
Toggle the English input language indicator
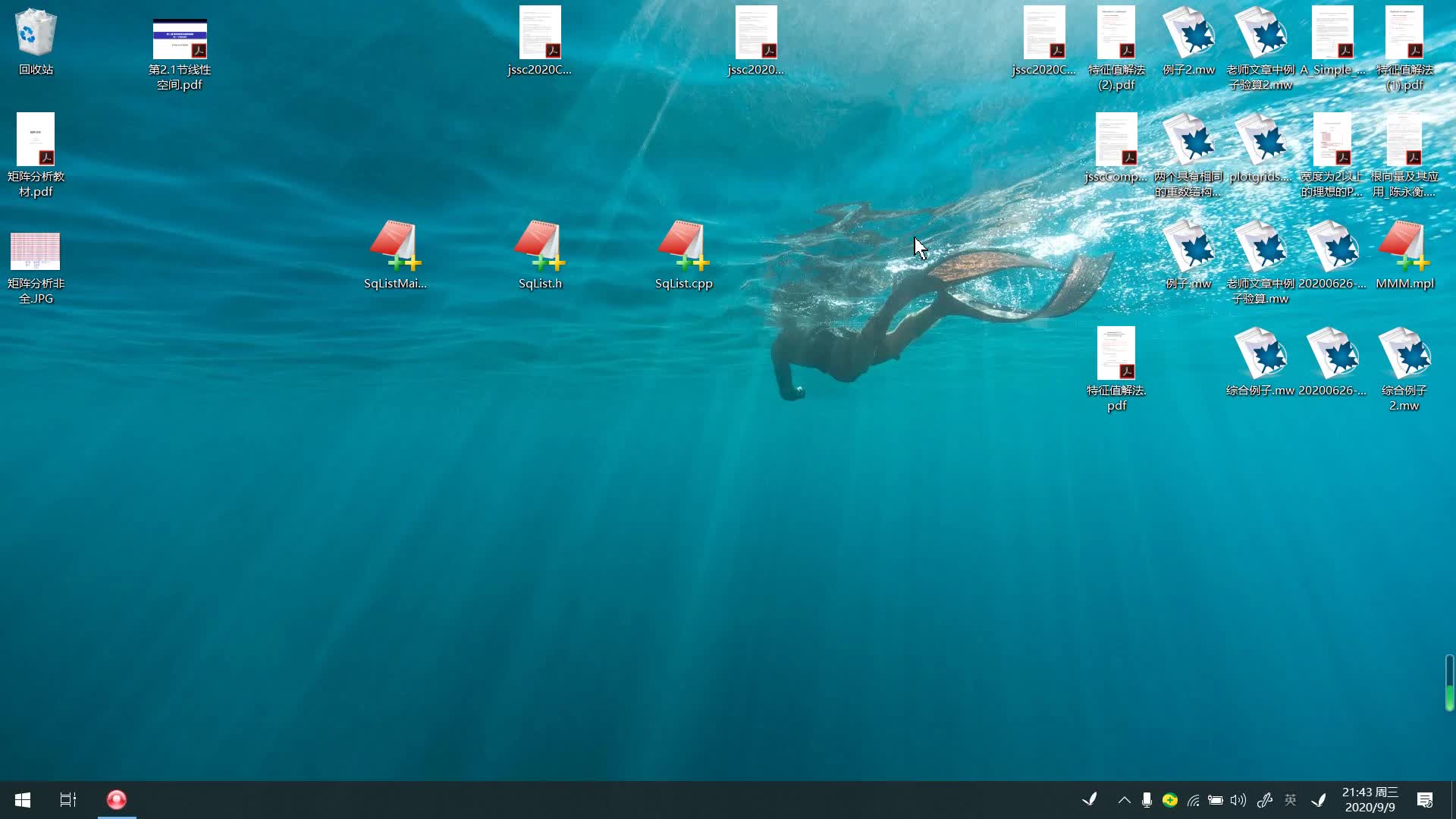(x=1290, y=800)
